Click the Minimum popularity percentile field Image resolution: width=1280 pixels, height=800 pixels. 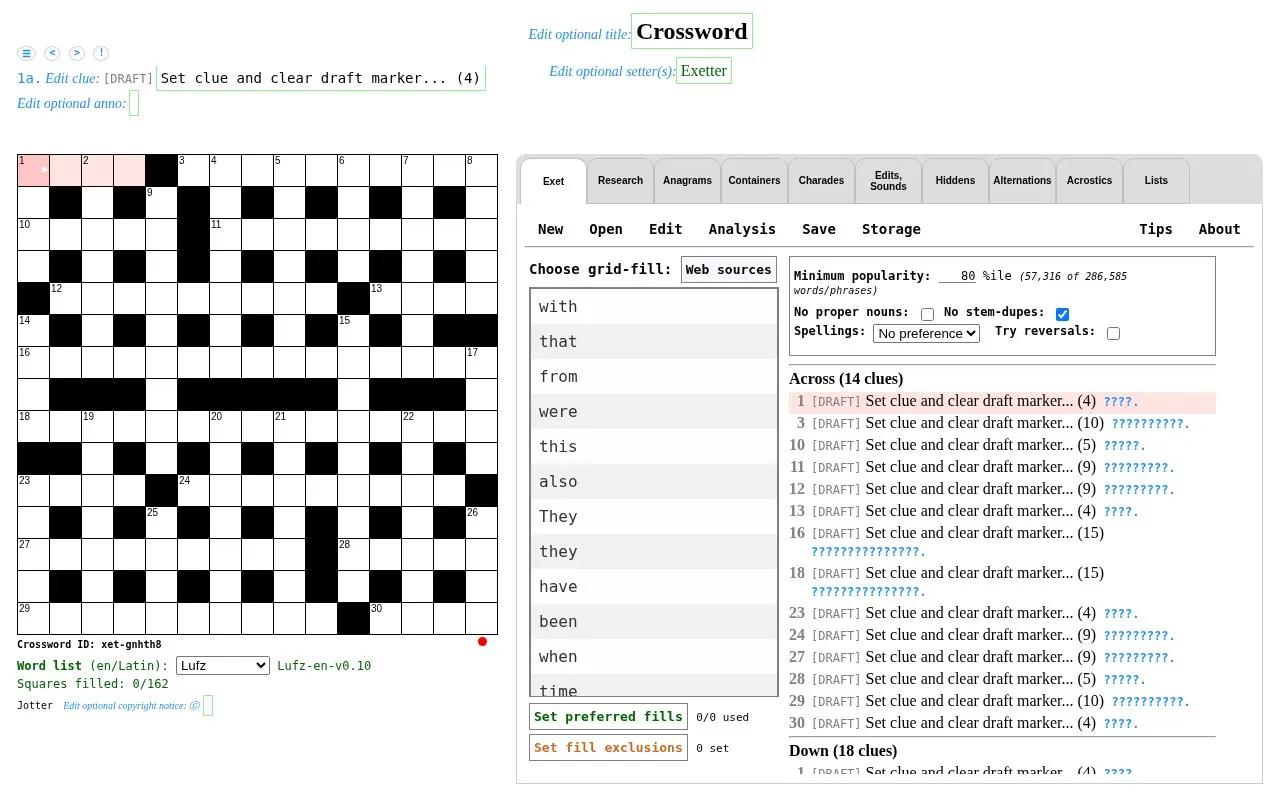(958, 276)
